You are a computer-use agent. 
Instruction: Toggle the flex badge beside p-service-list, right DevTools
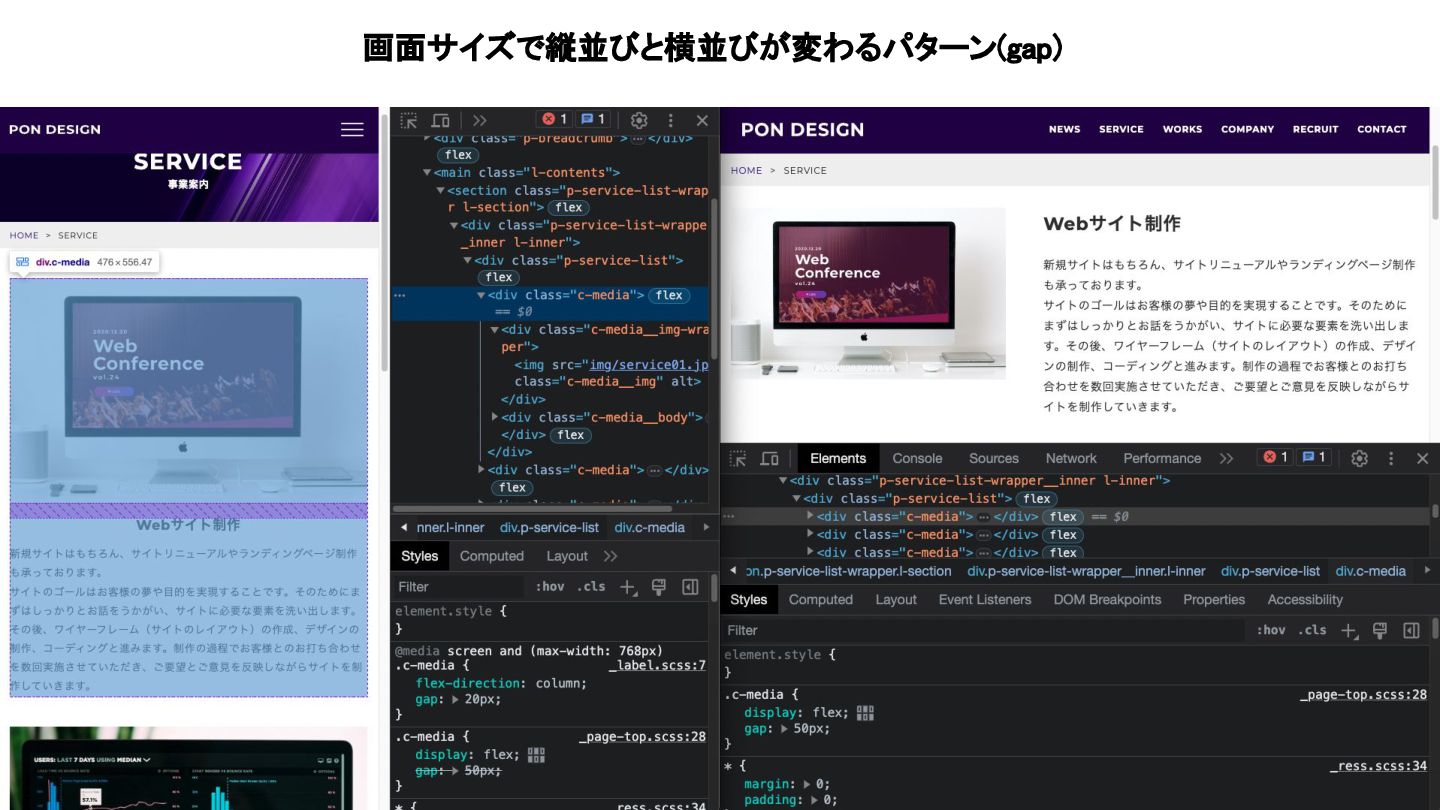[x=1036, y=498]
